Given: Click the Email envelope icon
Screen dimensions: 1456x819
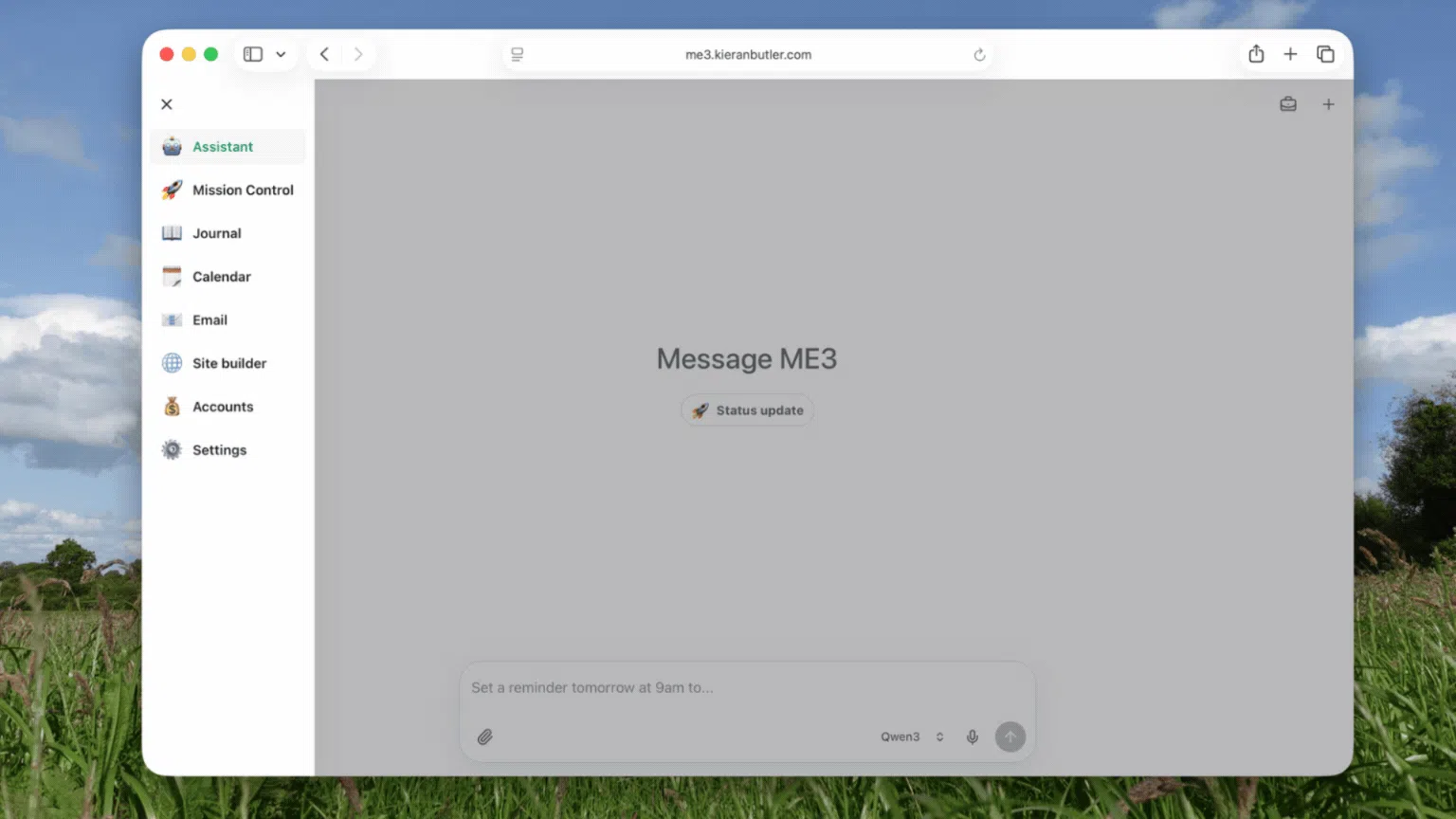Looking at the screenshot, I should pyautogui.click(x=172, y=320).
